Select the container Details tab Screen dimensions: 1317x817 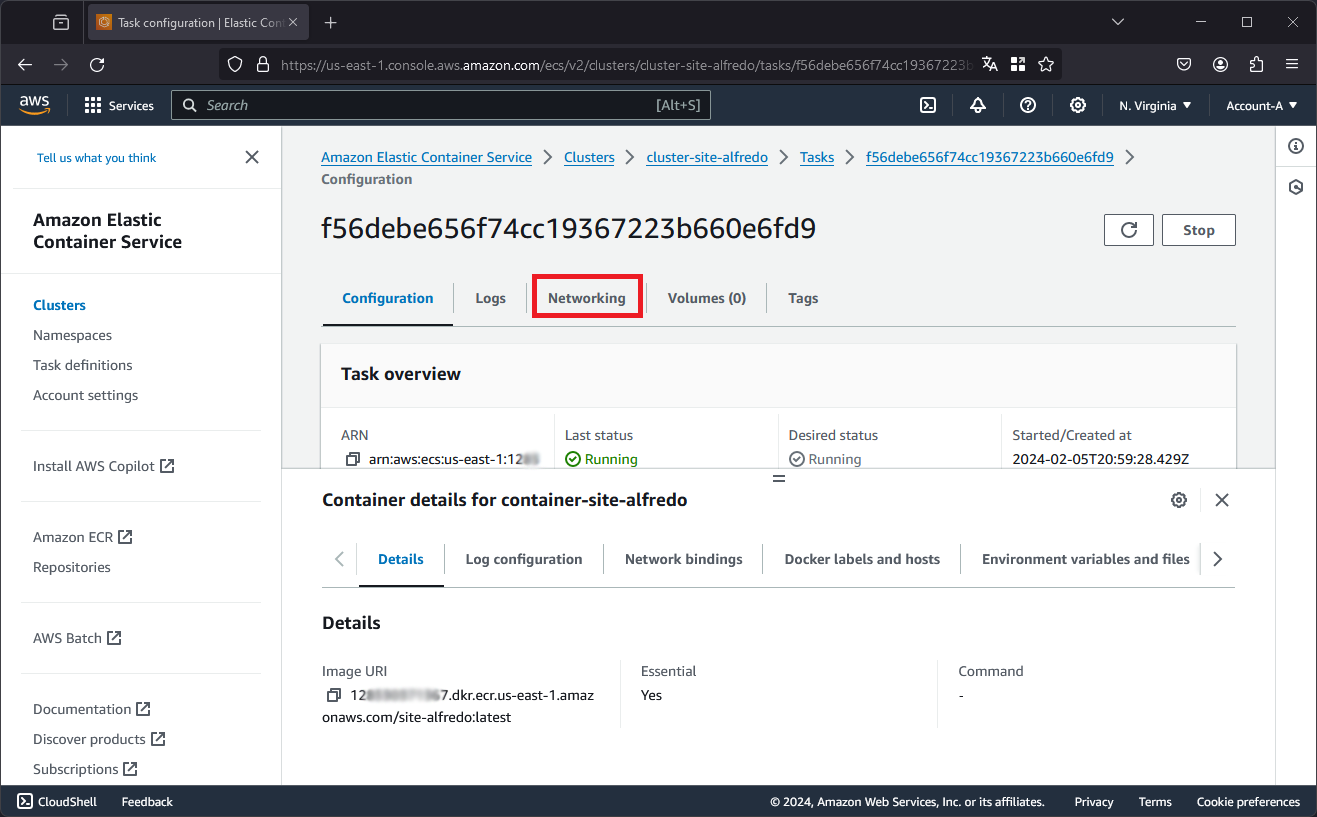coord(401,559)
